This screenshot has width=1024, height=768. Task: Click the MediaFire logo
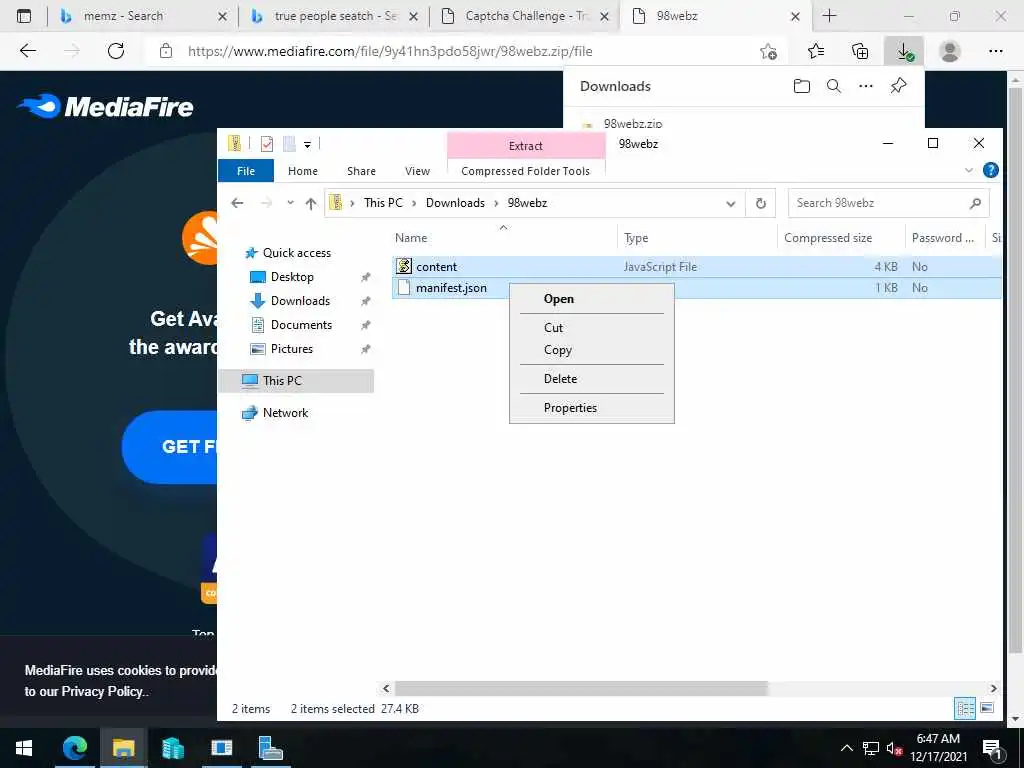(x=104, y=106)
